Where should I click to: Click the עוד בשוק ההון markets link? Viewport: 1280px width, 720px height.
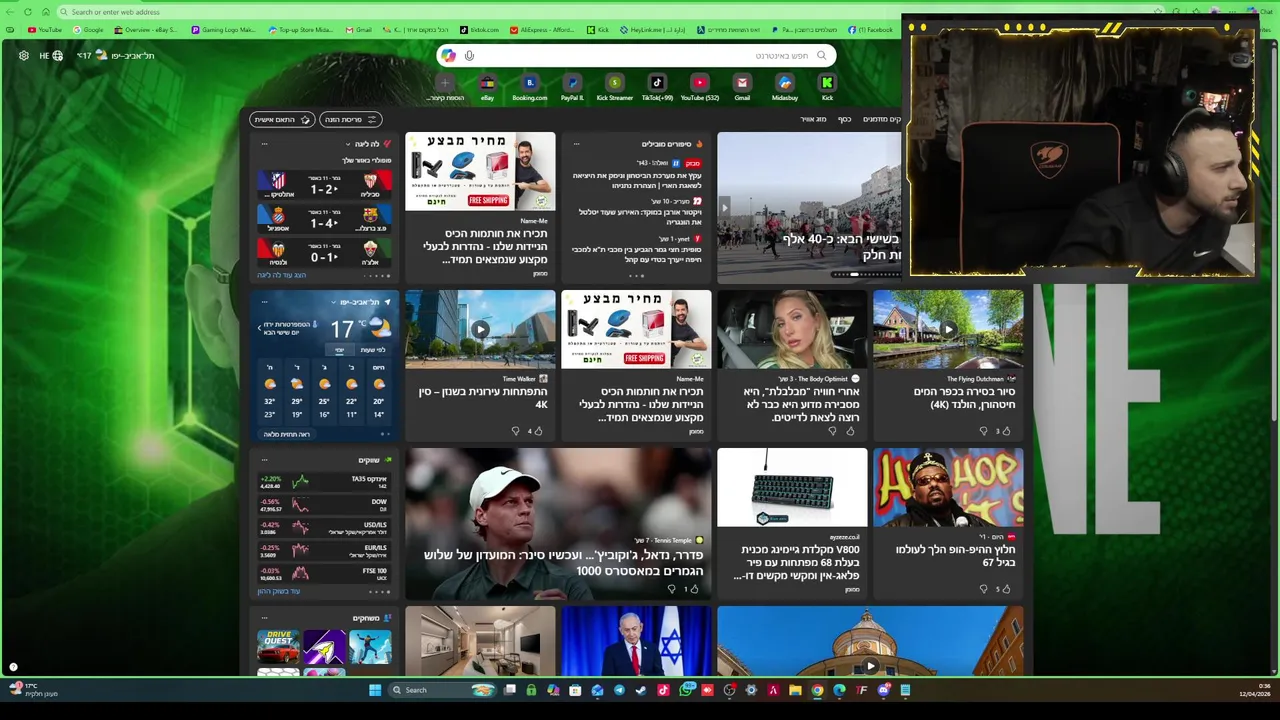click(x=279, y=591)
